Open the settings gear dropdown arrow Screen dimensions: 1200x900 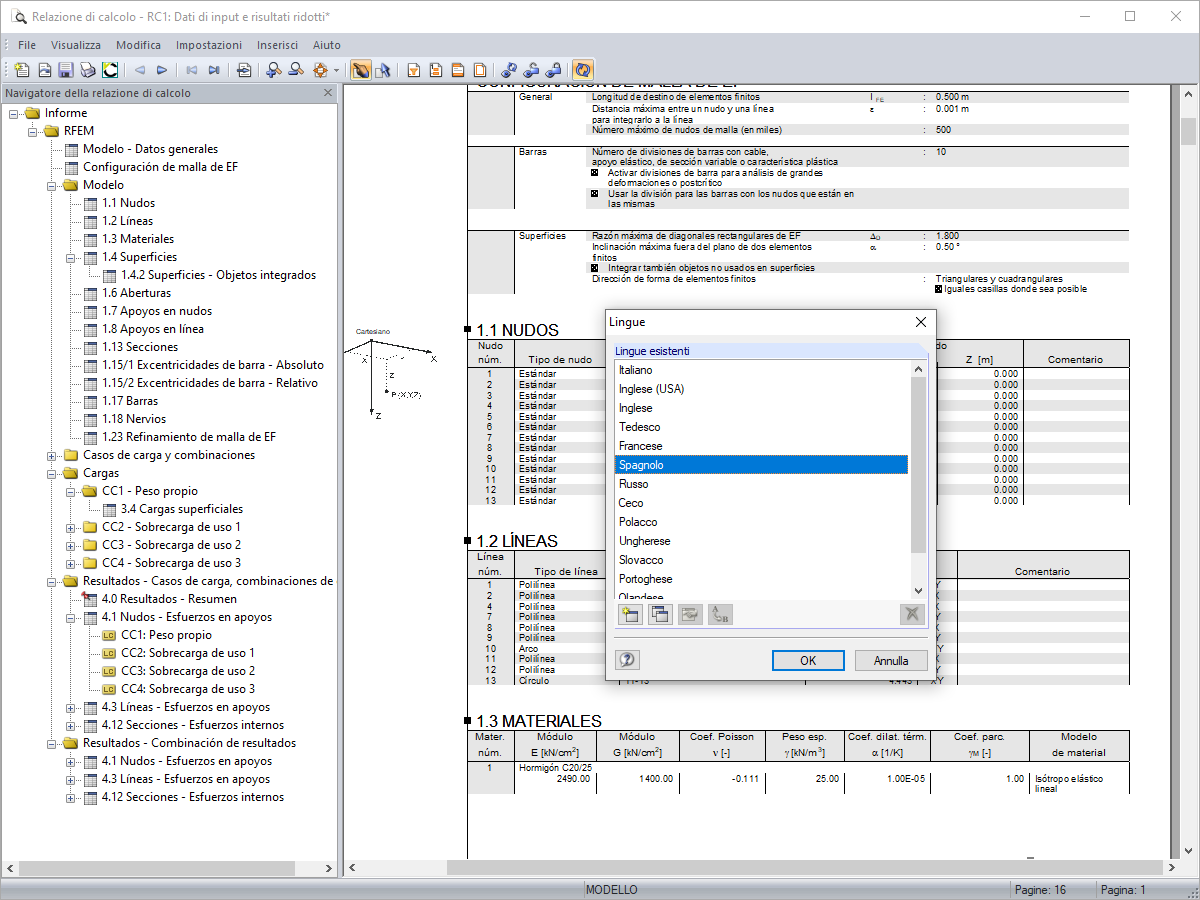coord(336,70)
